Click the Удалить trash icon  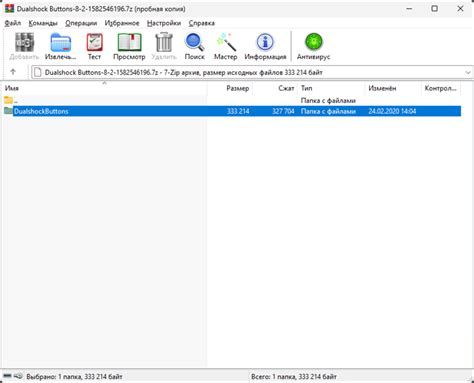pos(164,43)
